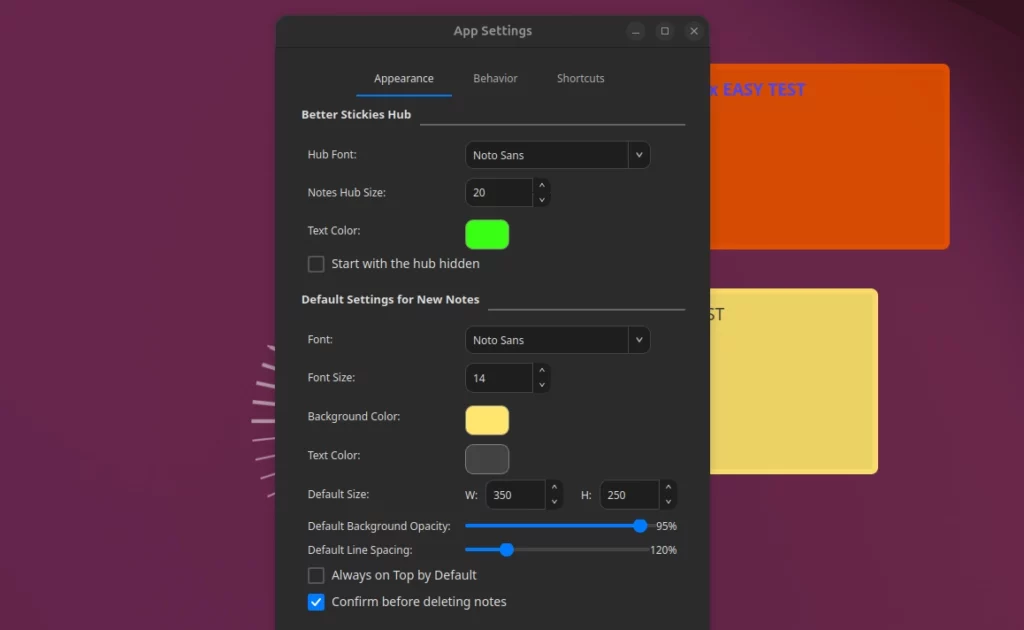1024x630 pixels.
Task: Click the default width field showing 350
Action: coord(516,495)
